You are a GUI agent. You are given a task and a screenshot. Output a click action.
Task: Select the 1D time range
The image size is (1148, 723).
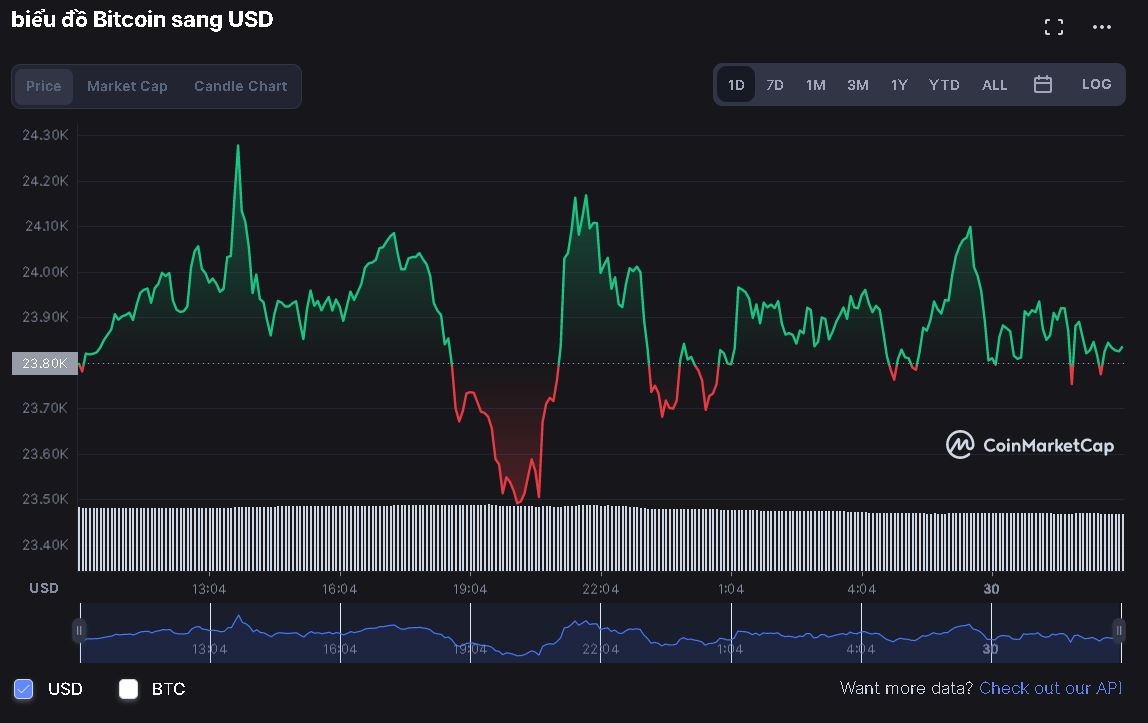[736, 85]
